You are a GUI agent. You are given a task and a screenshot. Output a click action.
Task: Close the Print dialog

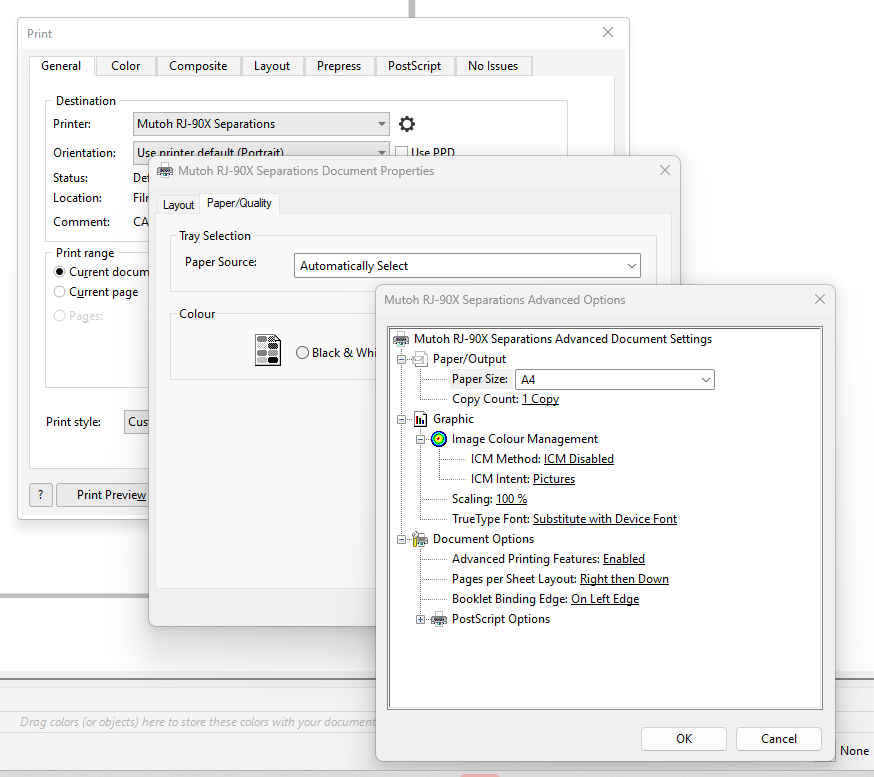pos(608,32)
